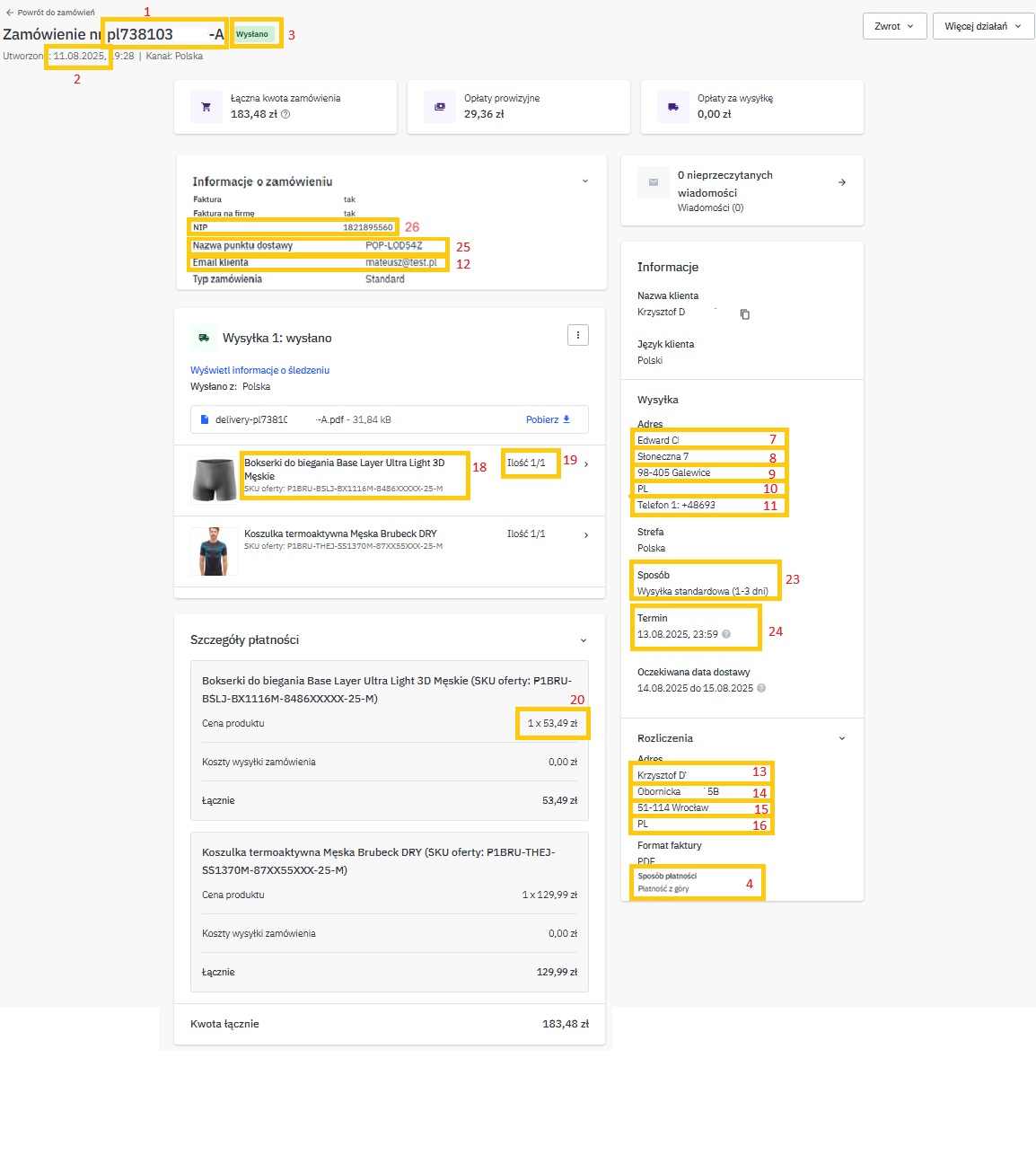Open the Wyświetl informacje o śledzeniu link
Viewport: 1036px width, 1164px height.
click(259, 370)
